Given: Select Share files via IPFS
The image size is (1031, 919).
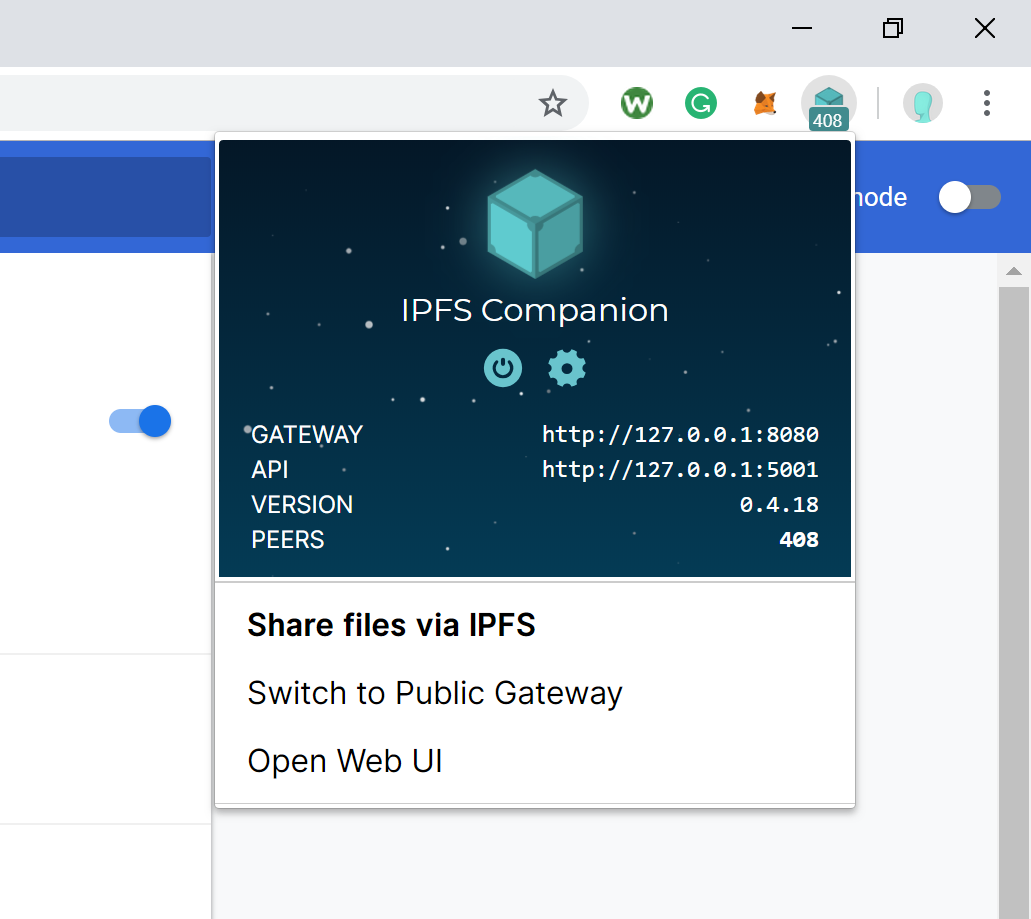Looking at the screenshot, I should pos(391,624).
